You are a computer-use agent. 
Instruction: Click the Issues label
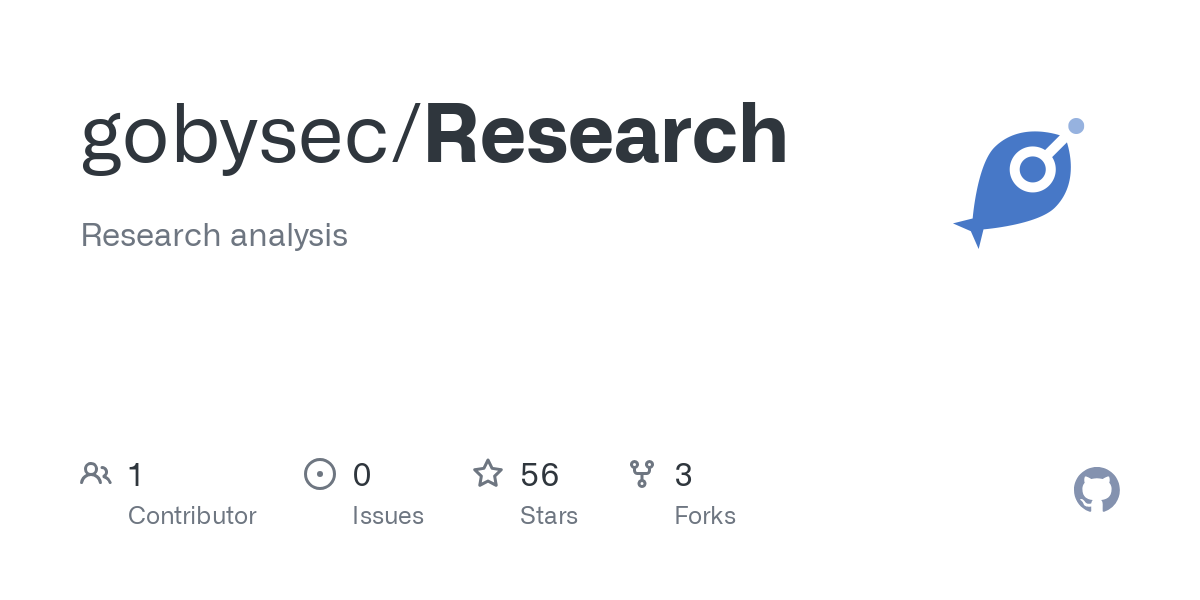pyautogui.click(x=388, y=516)
